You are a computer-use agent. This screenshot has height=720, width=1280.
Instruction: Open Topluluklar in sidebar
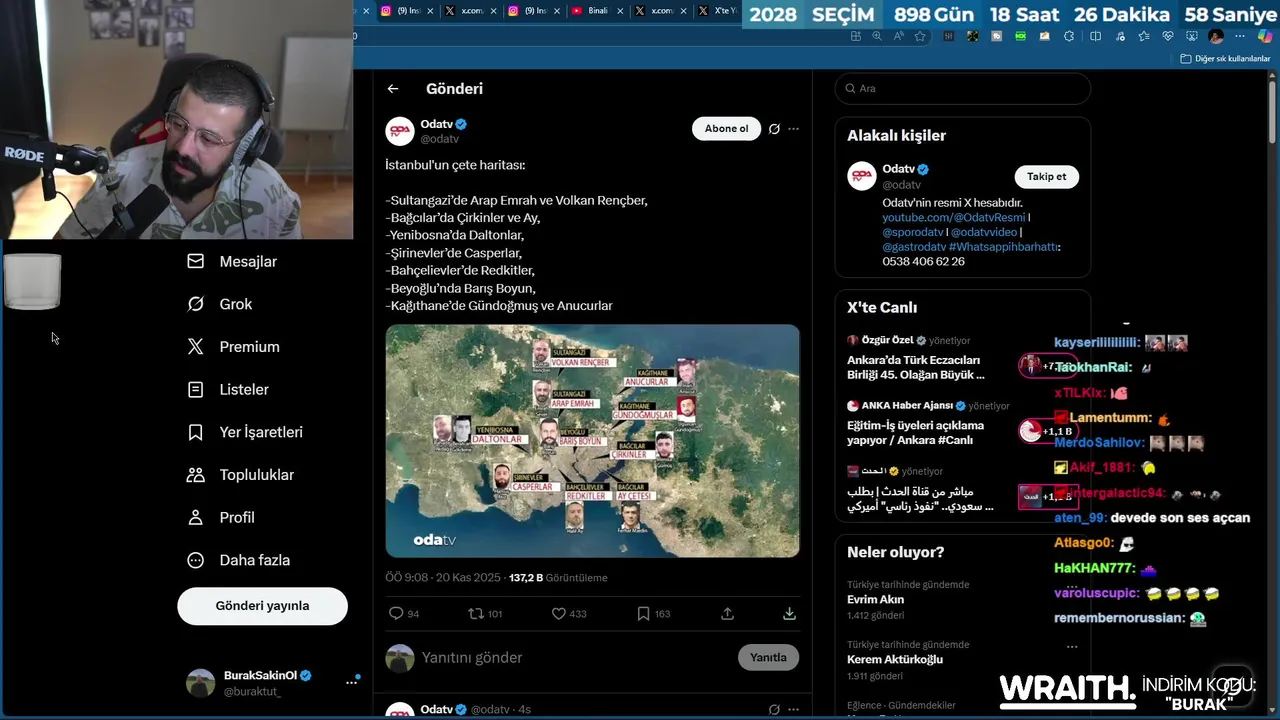pos(242,475)
